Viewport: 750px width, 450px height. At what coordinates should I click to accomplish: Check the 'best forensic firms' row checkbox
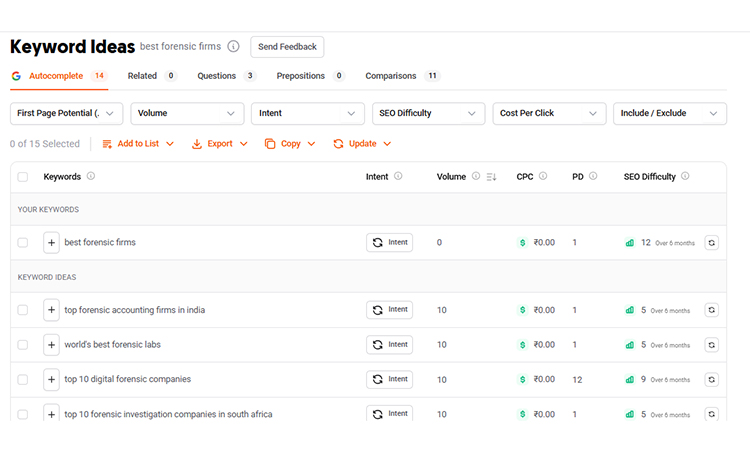point(22,242)
